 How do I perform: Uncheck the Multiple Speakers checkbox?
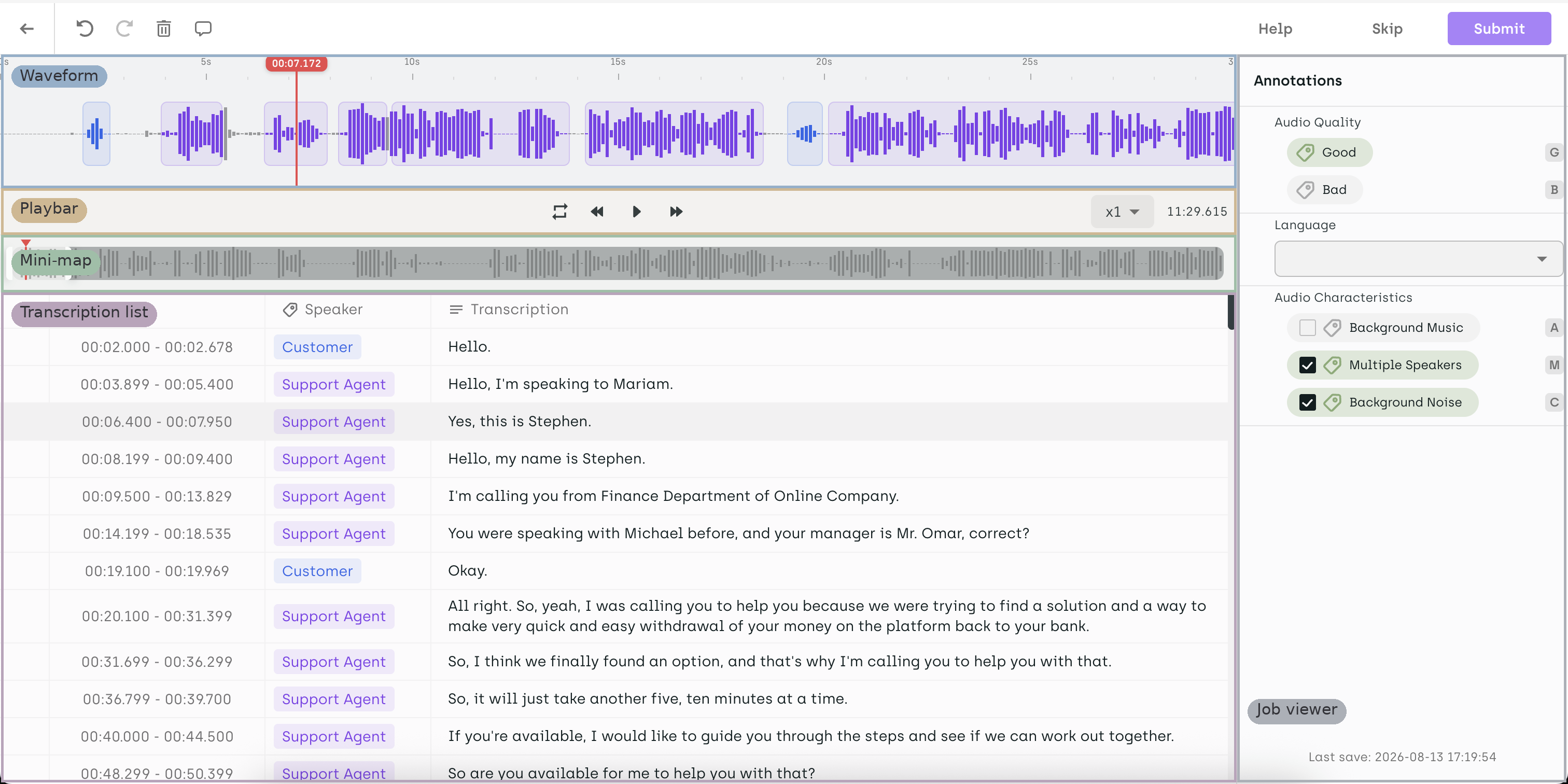(1307, 365)
